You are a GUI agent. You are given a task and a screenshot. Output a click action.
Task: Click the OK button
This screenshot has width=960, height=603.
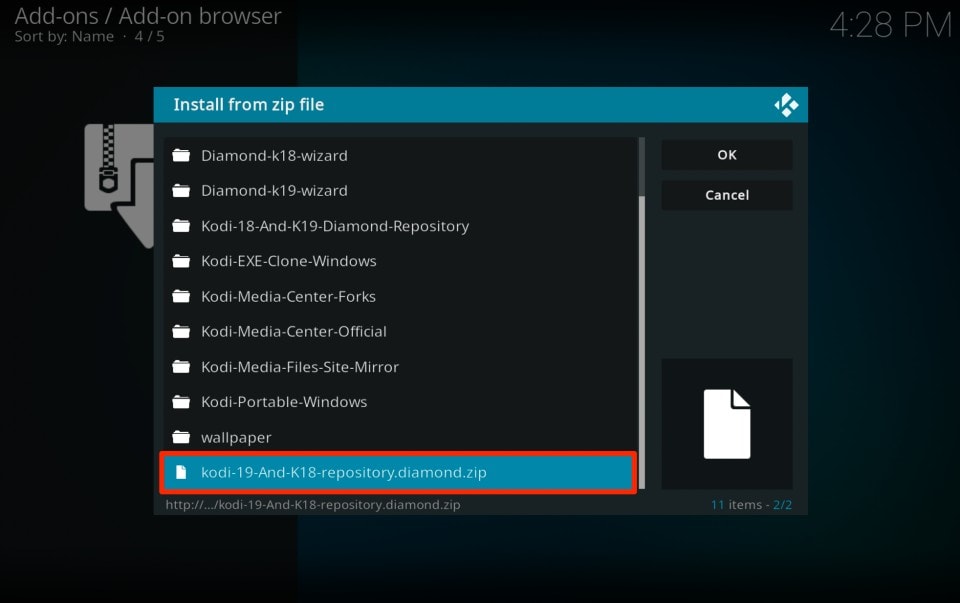(727, 155)
